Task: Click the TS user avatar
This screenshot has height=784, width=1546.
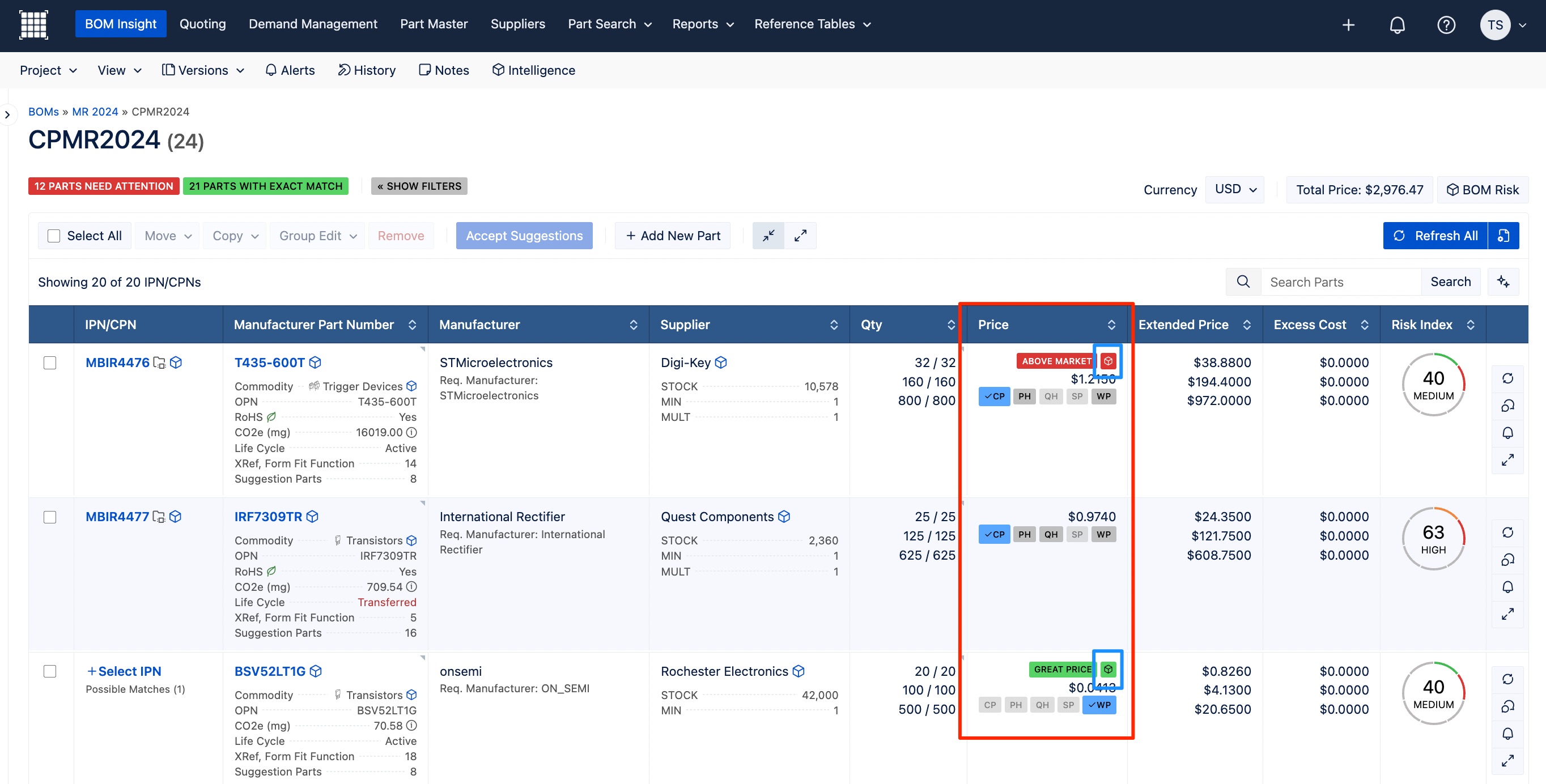Action: click(x=1495, y=24)
